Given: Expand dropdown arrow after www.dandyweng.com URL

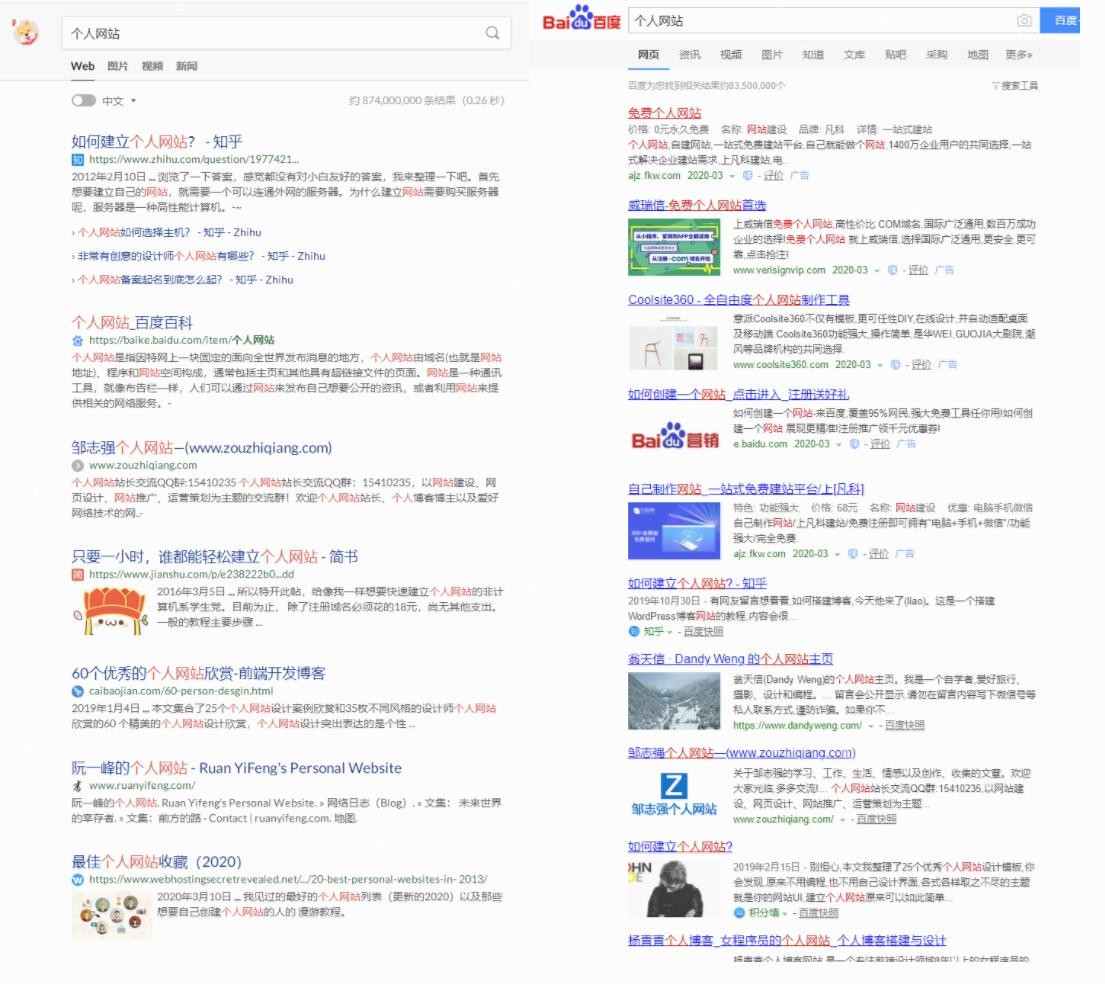Looking at the screenshot, I should click(x=870, y=726).
